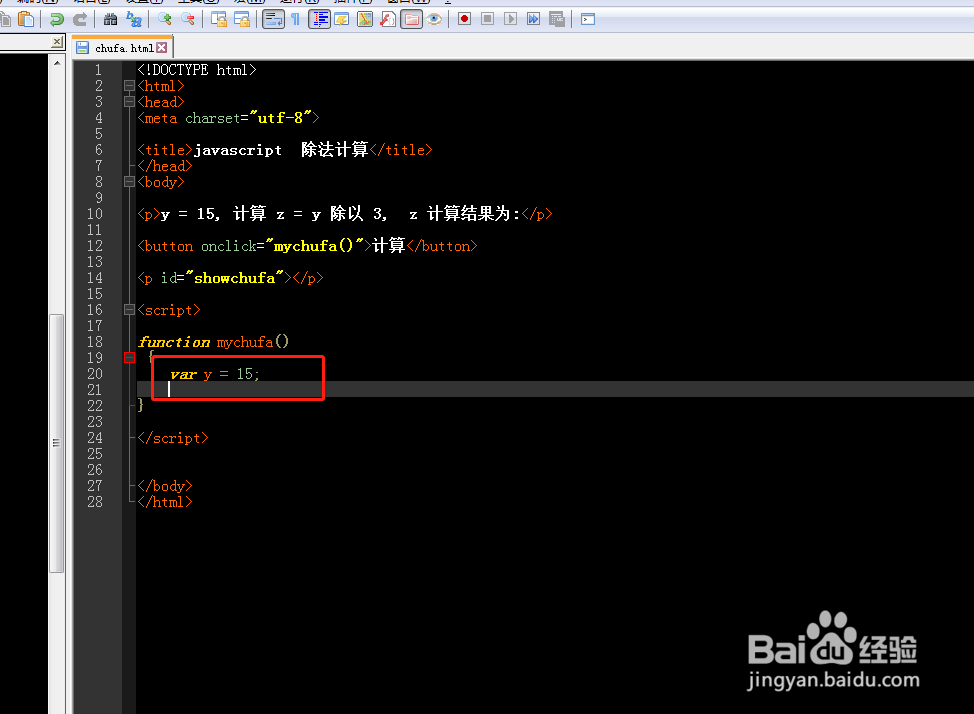
Task: Collapse the head tag fold
Action: (x=129, y=102)
